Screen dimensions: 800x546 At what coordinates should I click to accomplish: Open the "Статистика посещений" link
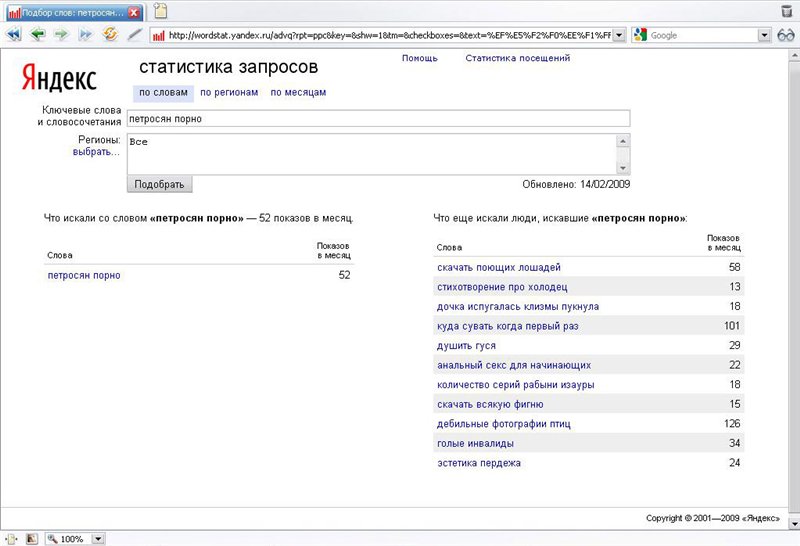pyautogui.click(x=517, y=58)
